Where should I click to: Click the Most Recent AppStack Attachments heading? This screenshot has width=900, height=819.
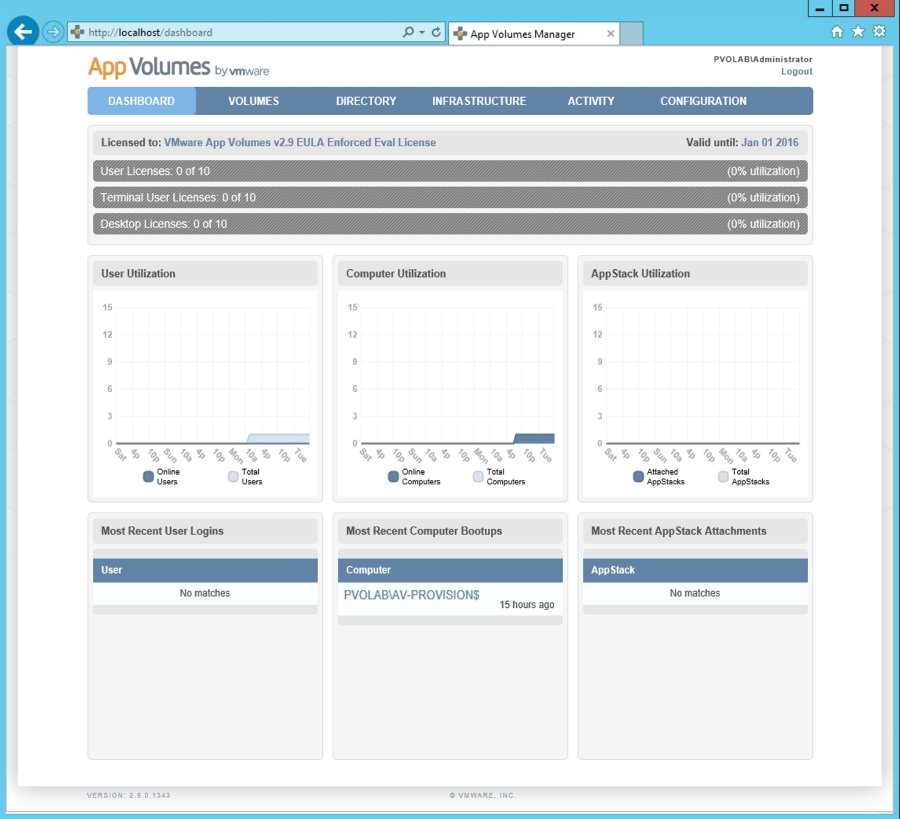point(678,531)
